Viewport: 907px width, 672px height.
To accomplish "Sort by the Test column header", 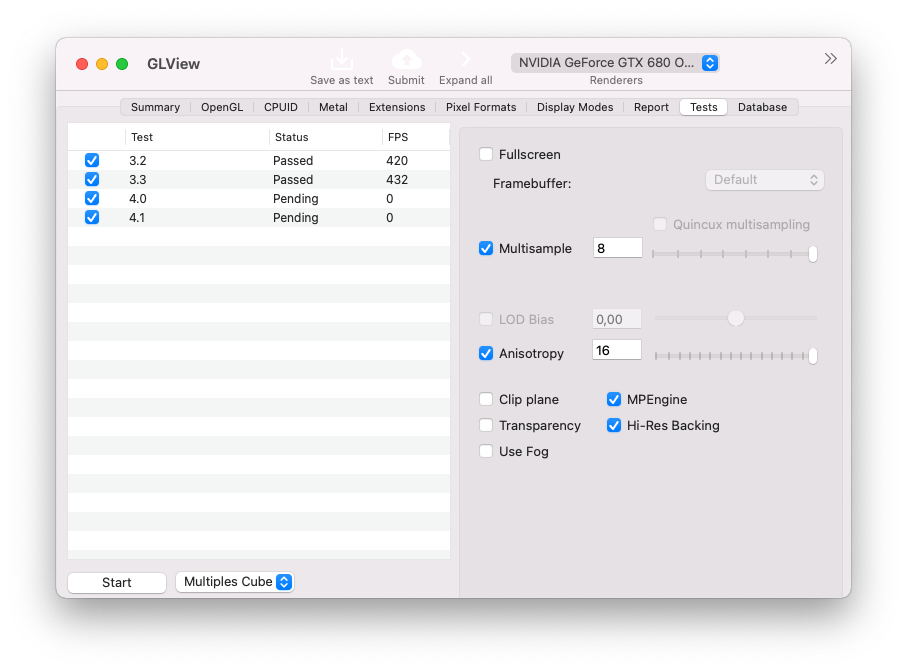I will coord(197,137).
